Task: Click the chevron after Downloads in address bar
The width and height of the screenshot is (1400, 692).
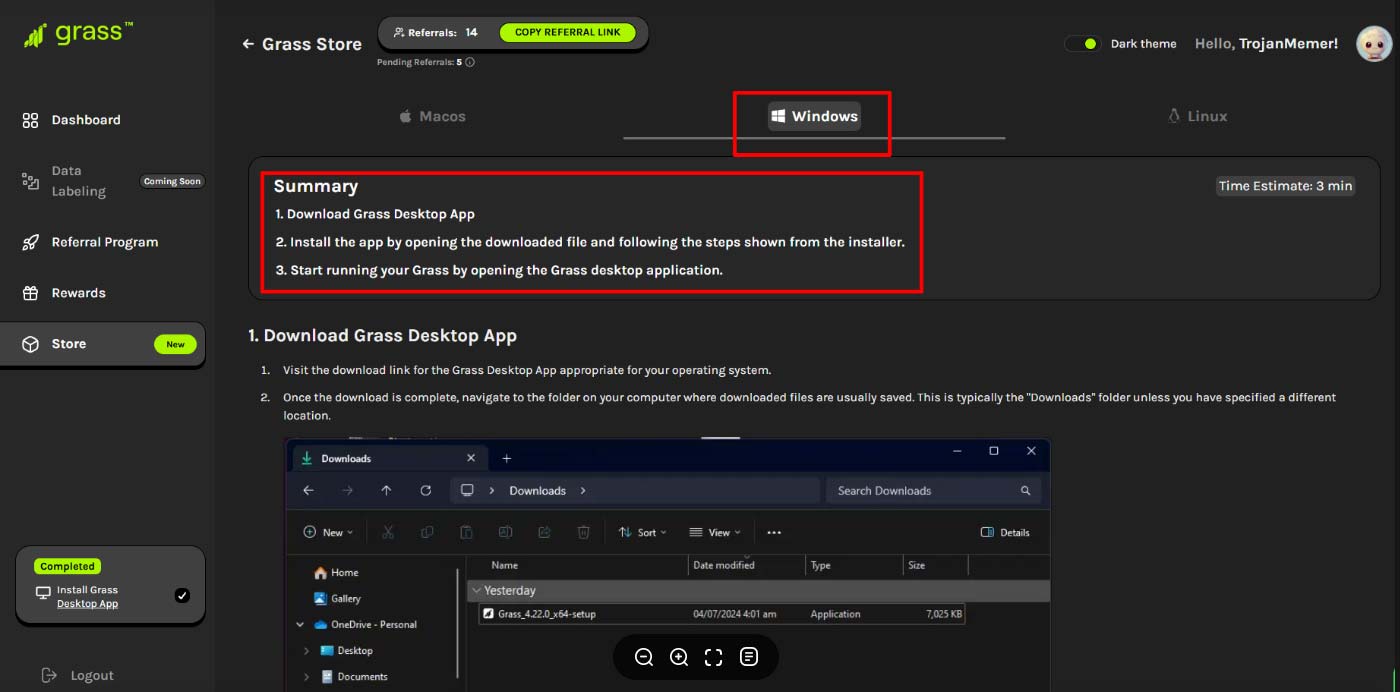Action: [x=583, y=491]
